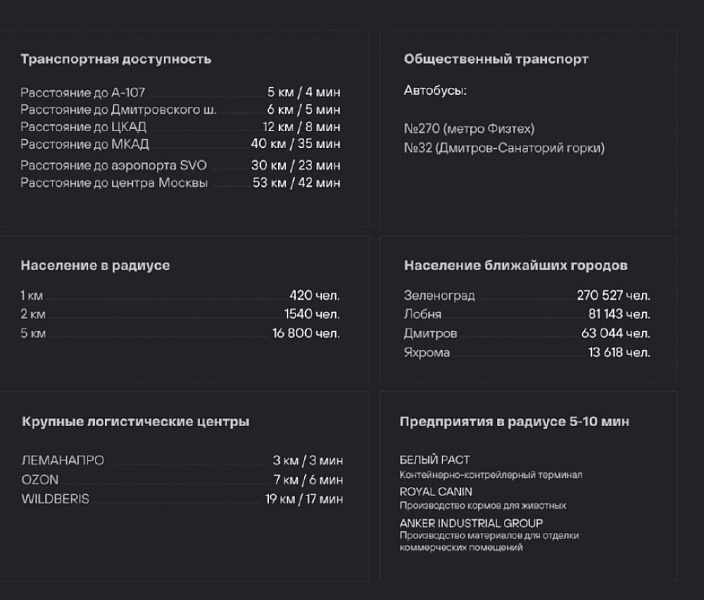Click the 5 км population row

tap(180, 333)
